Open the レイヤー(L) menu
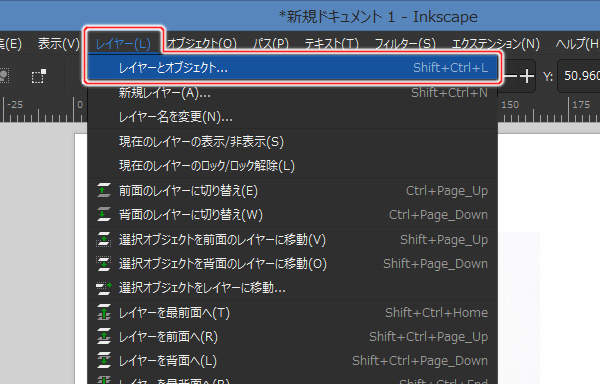 [123, 44]
